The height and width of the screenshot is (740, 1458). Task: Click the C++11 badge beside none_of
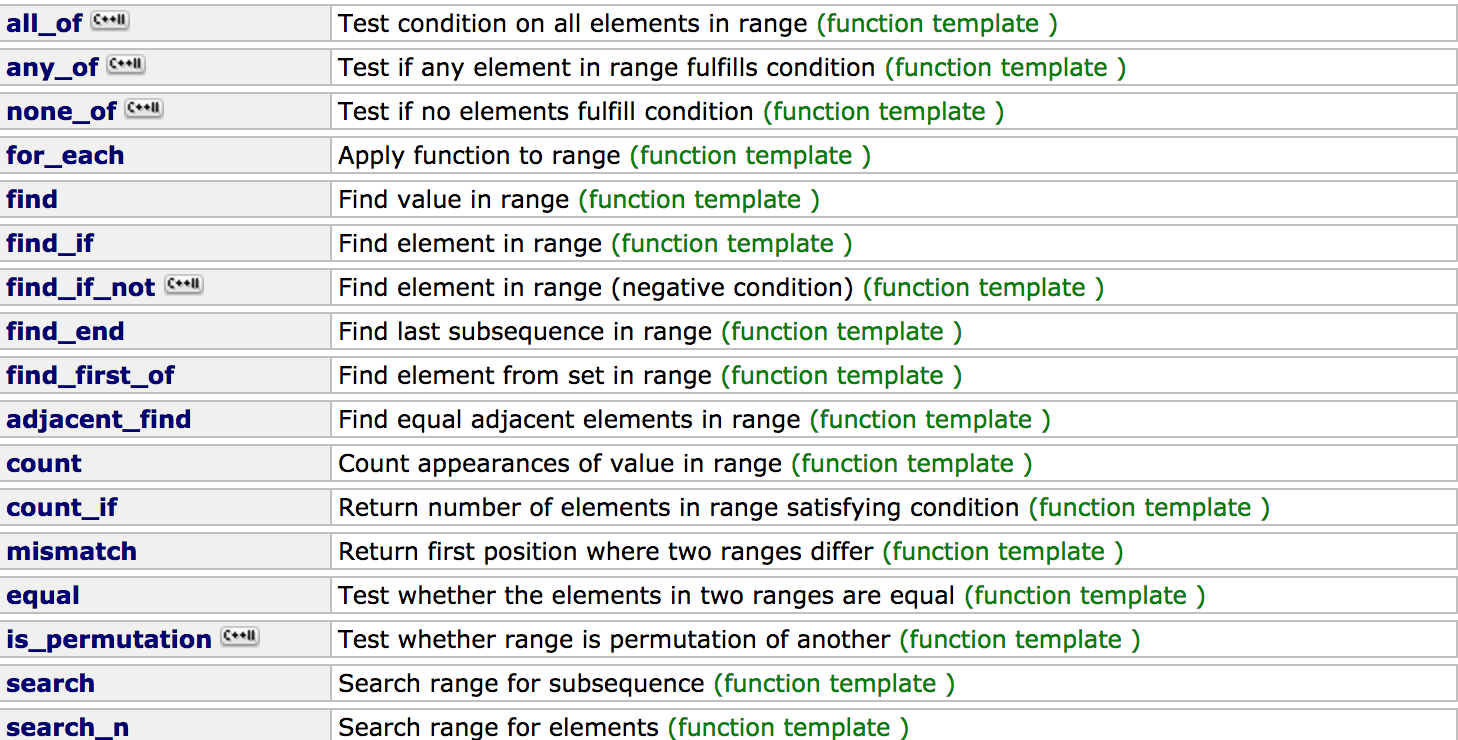144,109
